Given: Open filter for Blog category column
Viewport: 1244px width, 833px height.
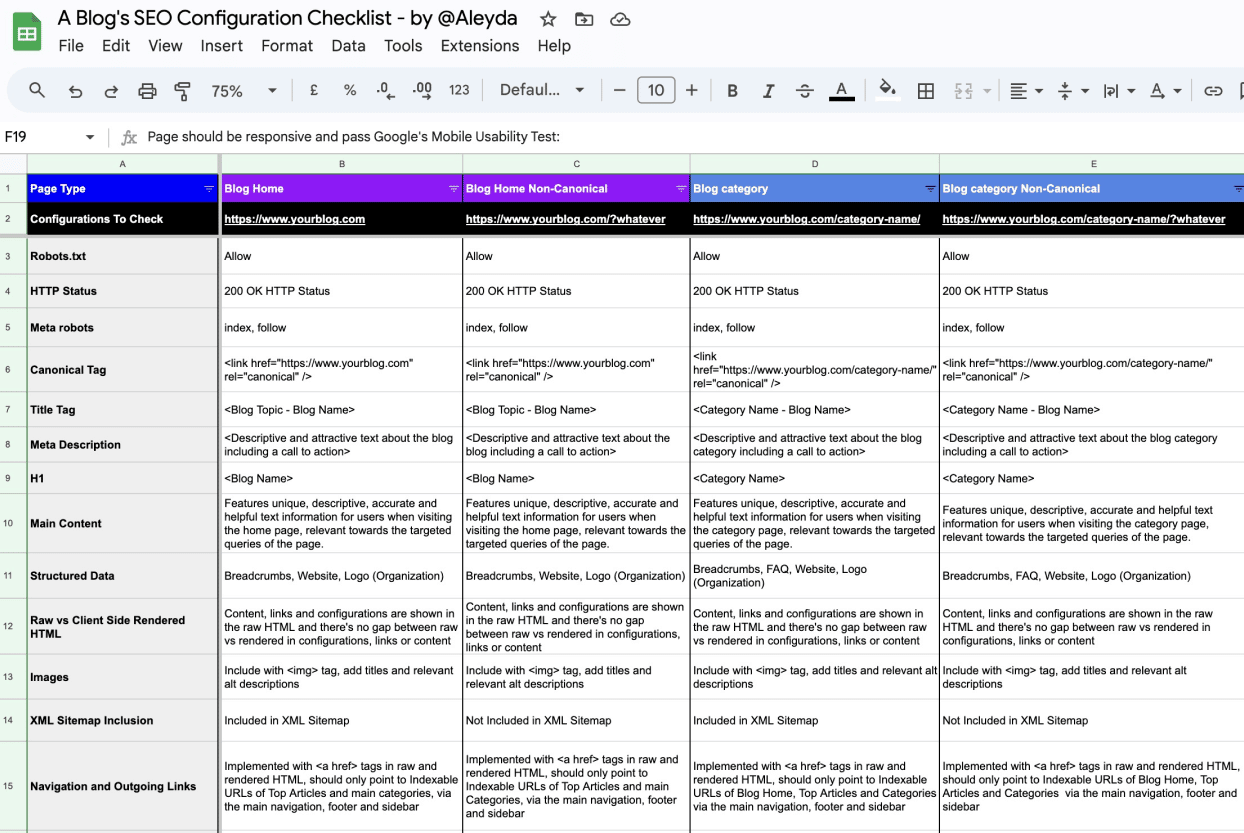Looking at the screenshot, I should click(930, 189).
